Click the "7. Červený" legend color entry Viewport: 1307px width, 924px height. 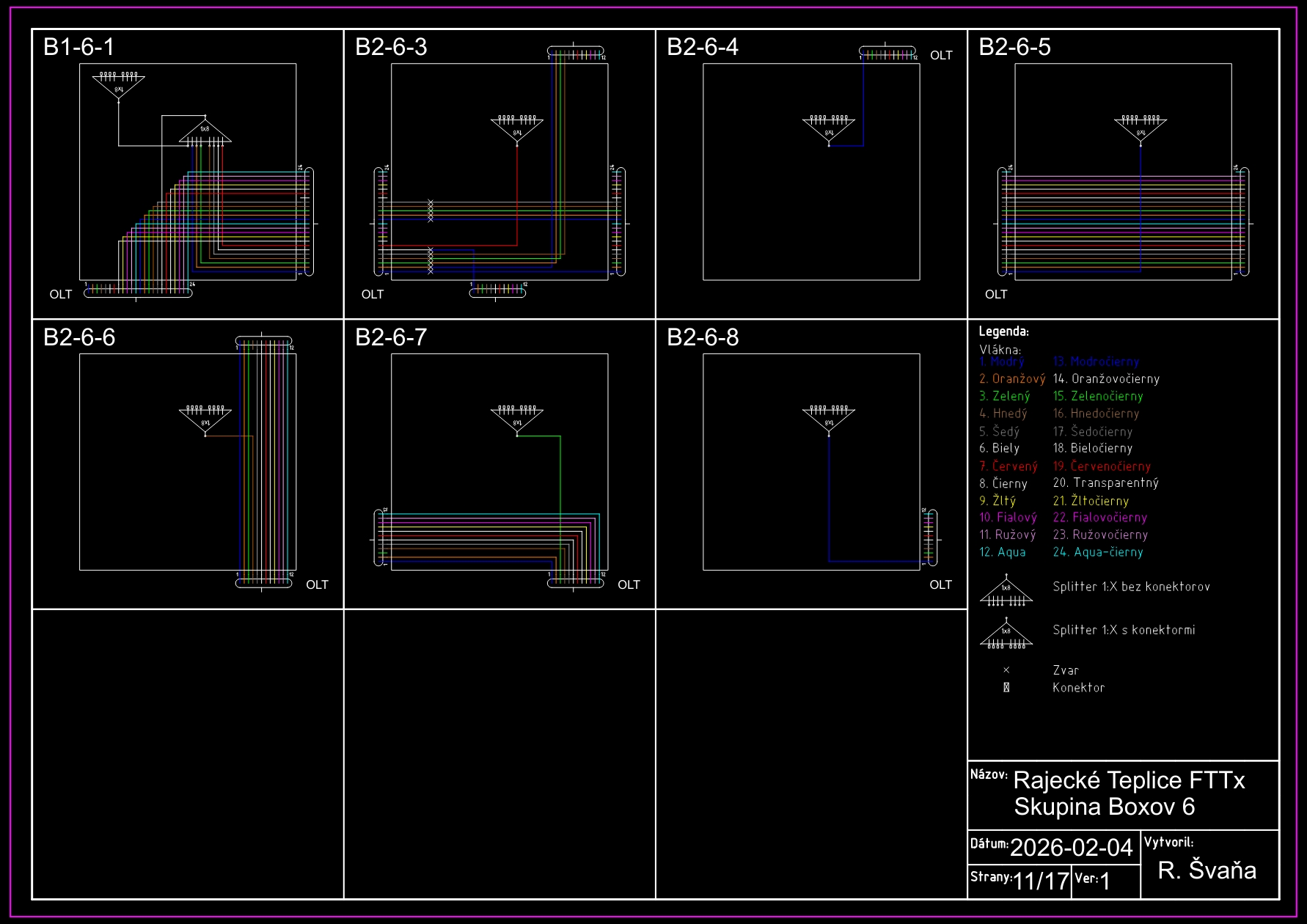coord(1008,466)
